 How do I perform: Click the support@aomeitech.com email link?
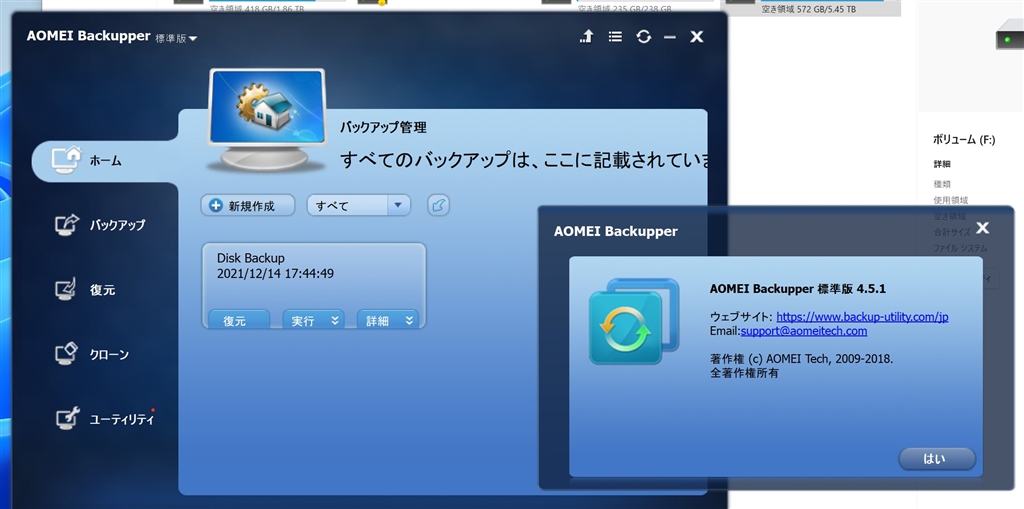(x=804, y=331)
